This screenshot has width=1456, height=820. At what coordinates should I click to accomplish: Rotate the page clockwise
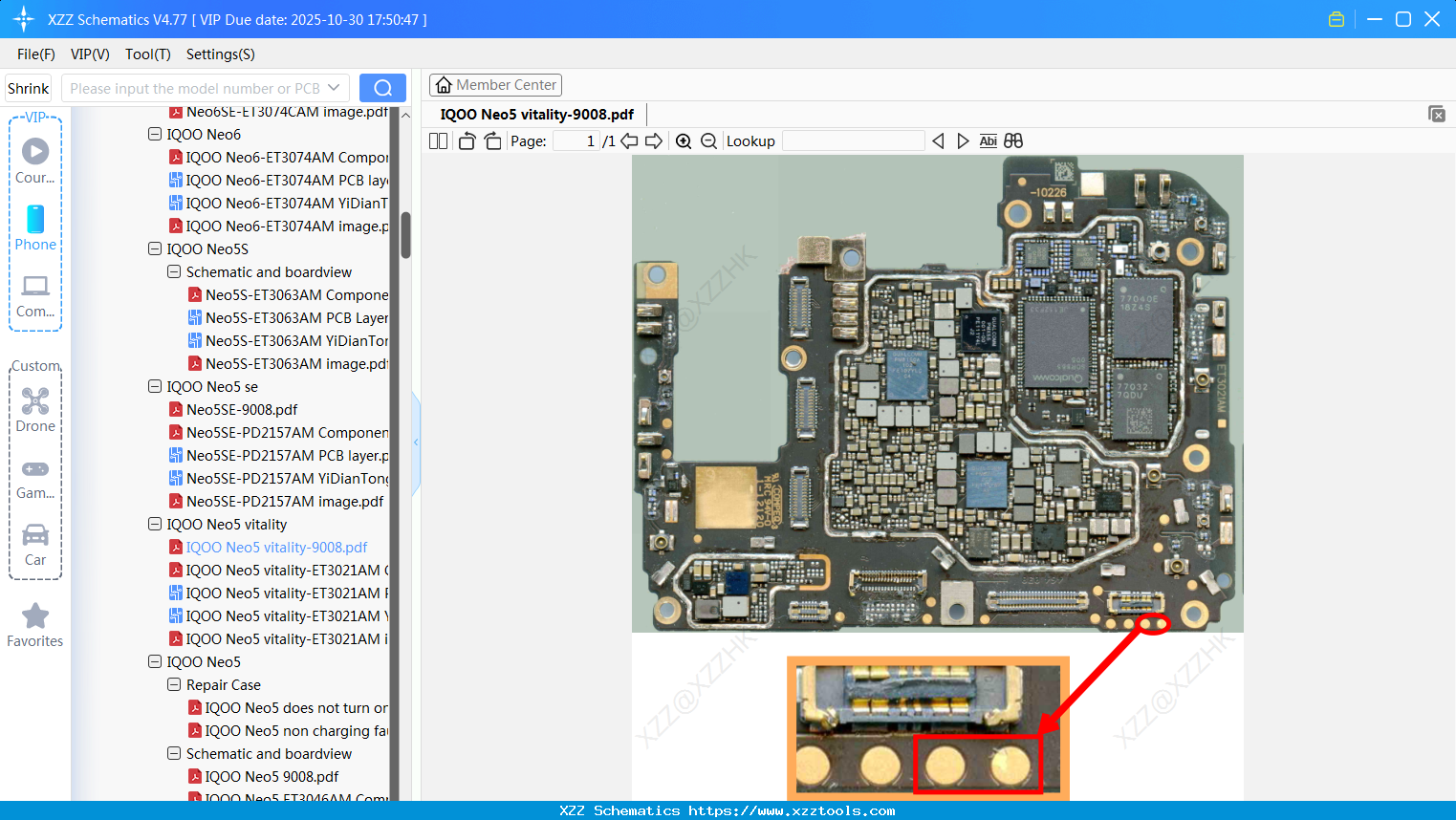pos(493,141)
